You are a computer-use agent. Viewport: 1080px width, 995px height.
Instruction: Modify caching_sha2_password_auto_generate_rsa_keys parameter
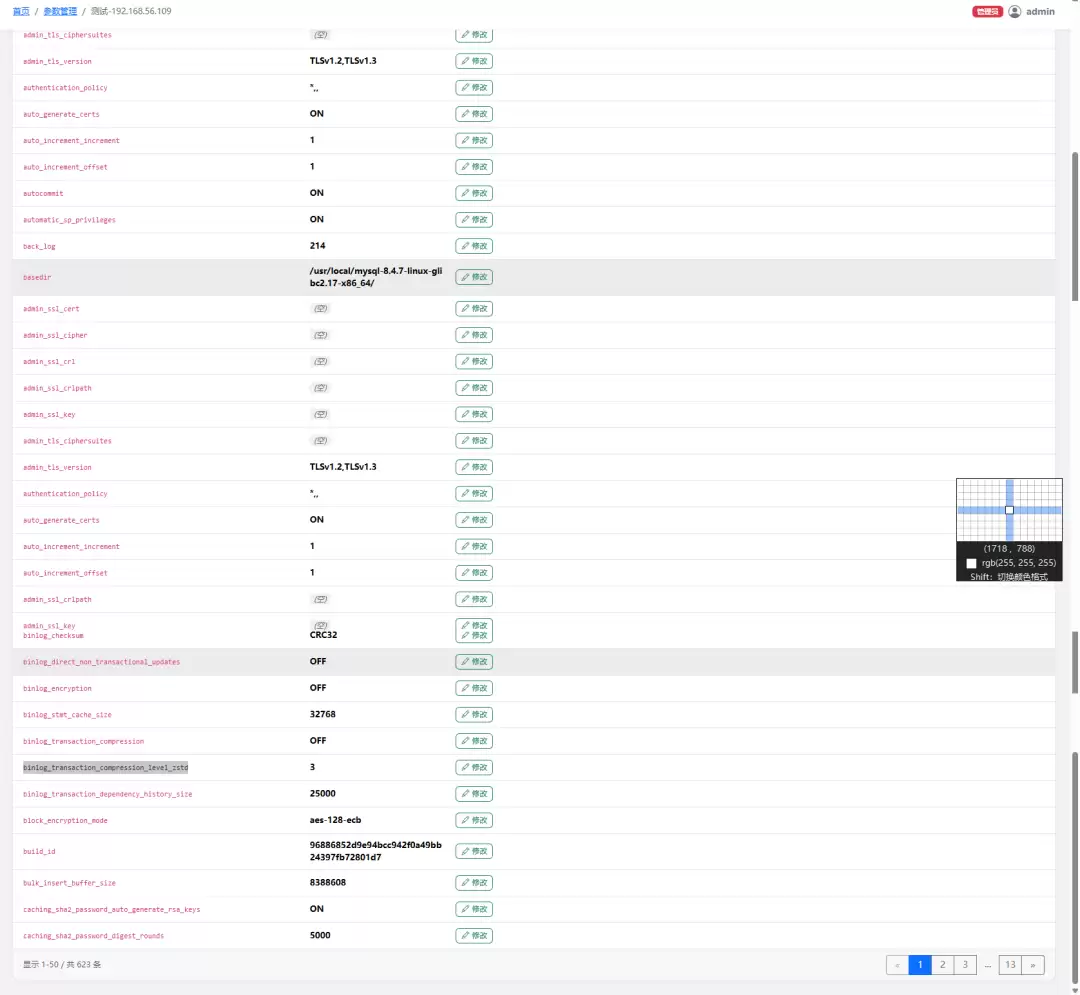pyautogui.click(x=474, y=909)
